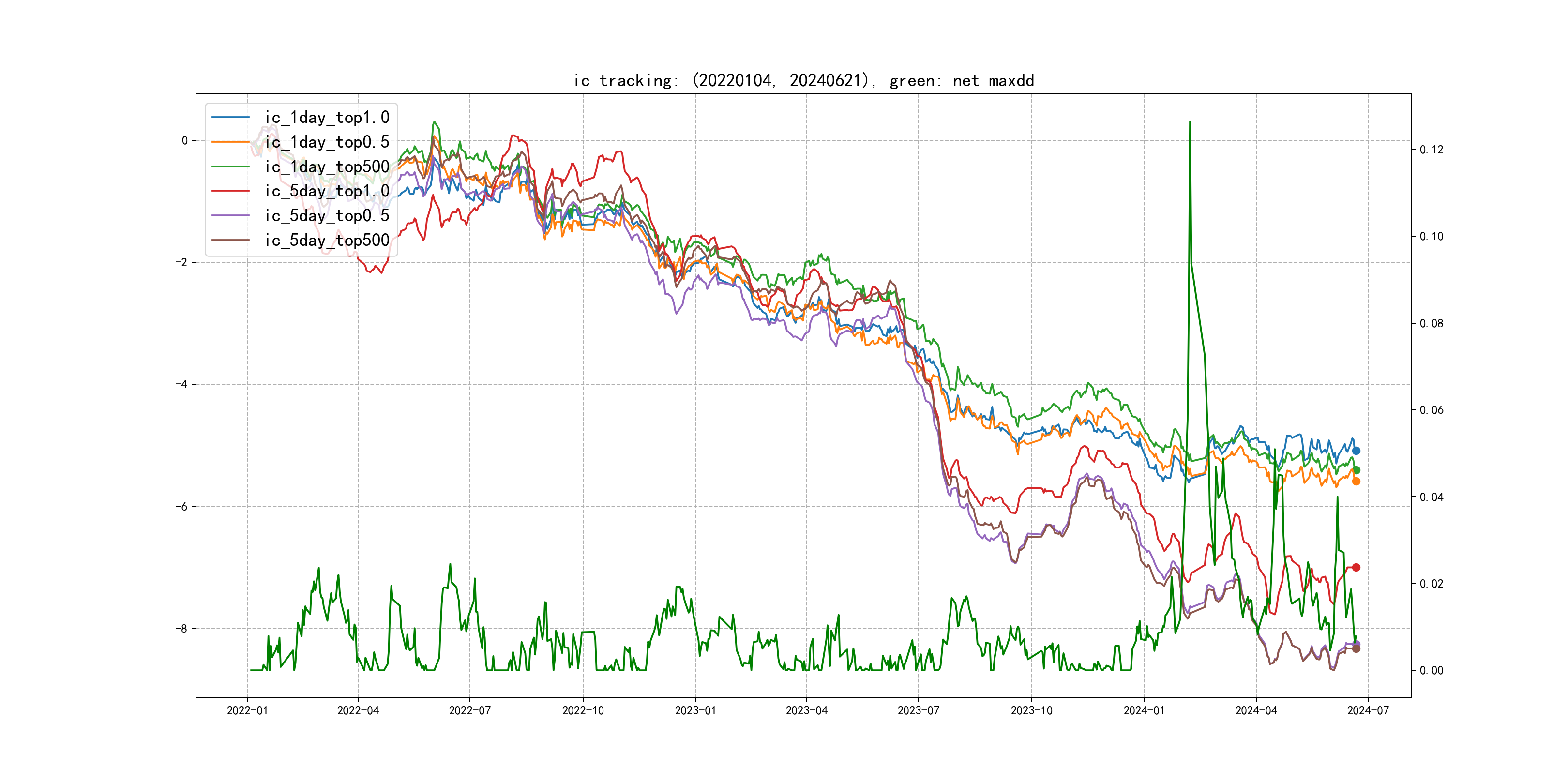The image size is (1568, 784).
Task: Click the 2024-04 x-axis date label
Action: click(1256, 710)
